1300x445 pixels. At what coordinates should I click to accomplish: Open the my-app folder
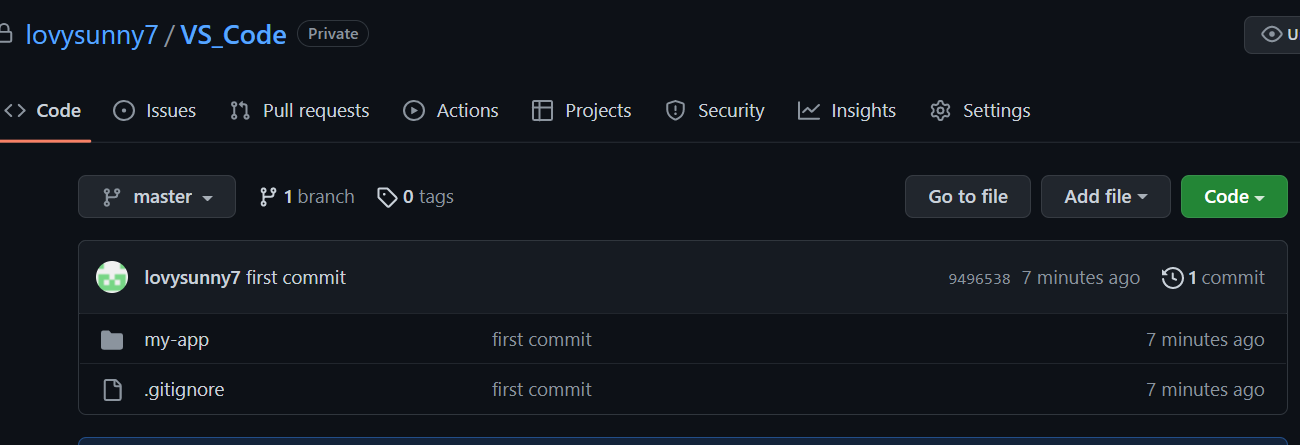click(176, 340)
